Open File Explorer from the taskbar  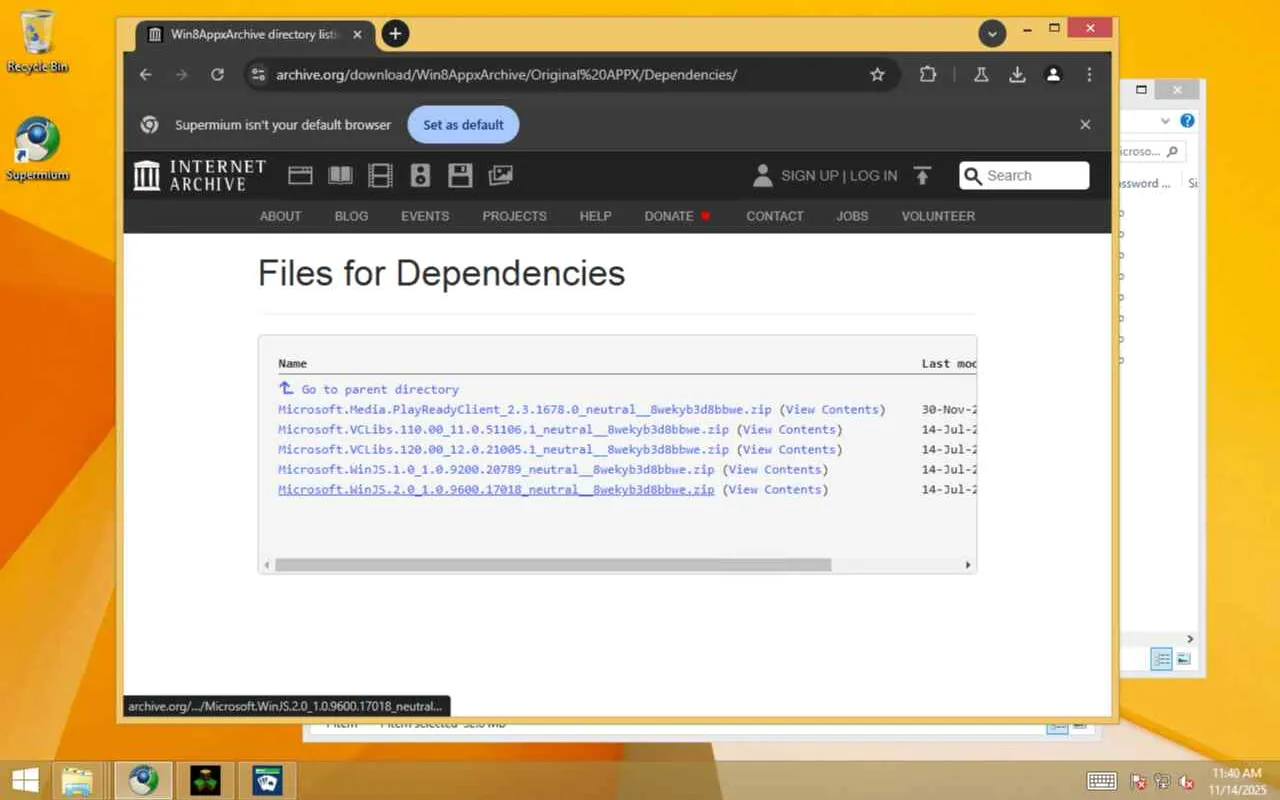pos(78,780)
